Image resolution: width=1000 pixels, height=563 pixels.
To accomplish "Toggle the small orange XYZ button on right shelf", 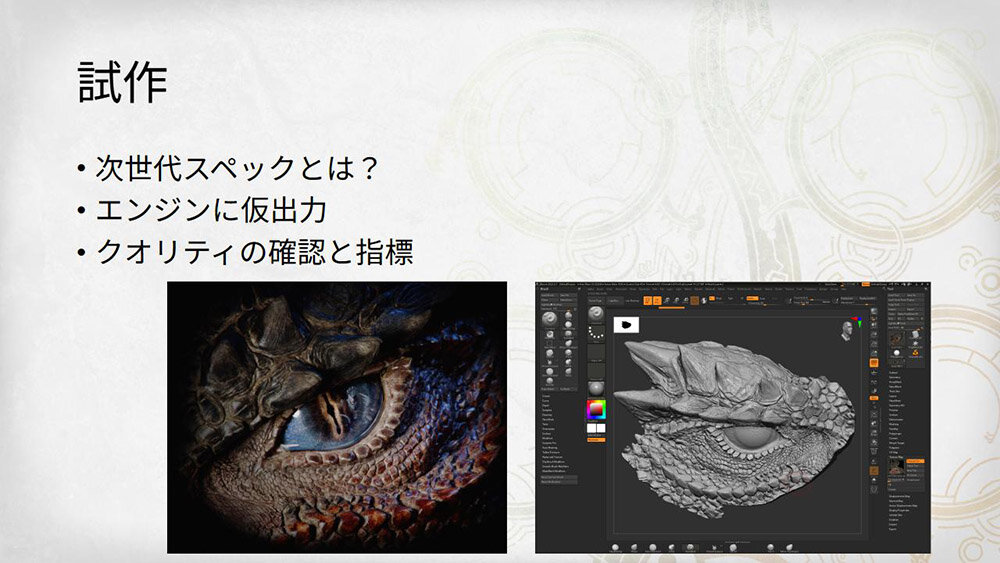I will pyautogui.click(x=874, y=398).
